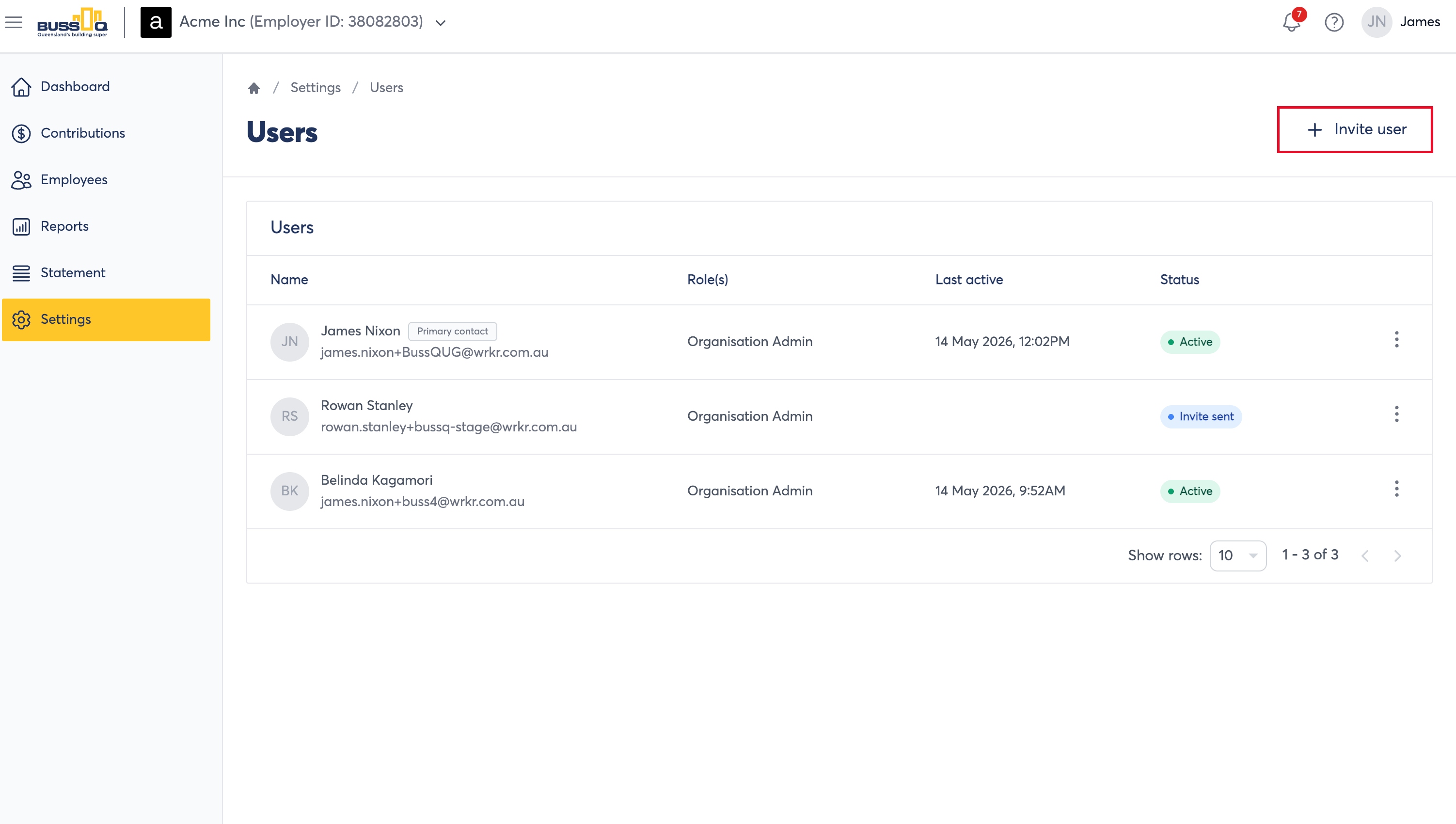The width and height of the screenshot is (1456, 824).
Task: Open the Show rows dropdown
Action: (x=1237, y=556)
